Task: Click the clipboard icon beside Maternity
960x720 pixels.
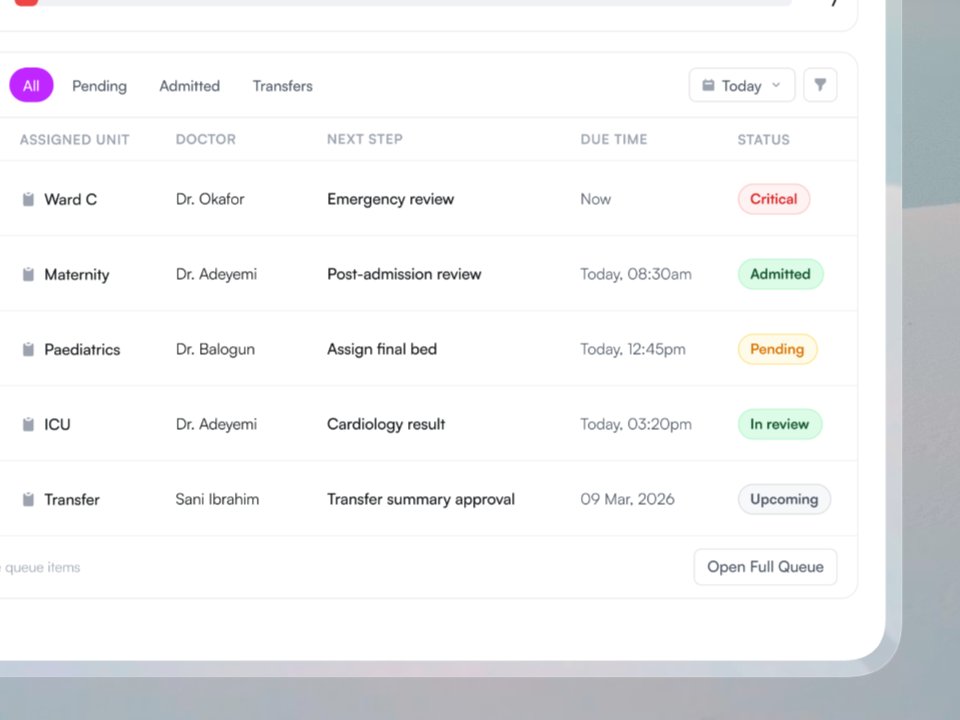Action: click(28, 274)
